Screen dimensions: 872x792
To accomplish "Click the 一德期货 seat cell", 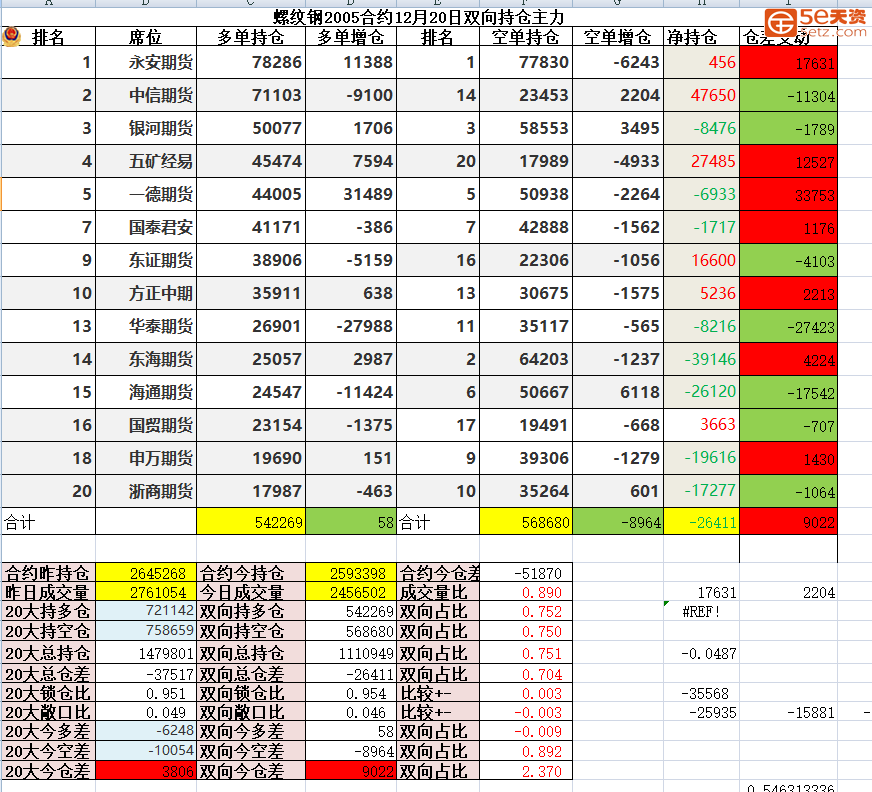I will point(146,194).
